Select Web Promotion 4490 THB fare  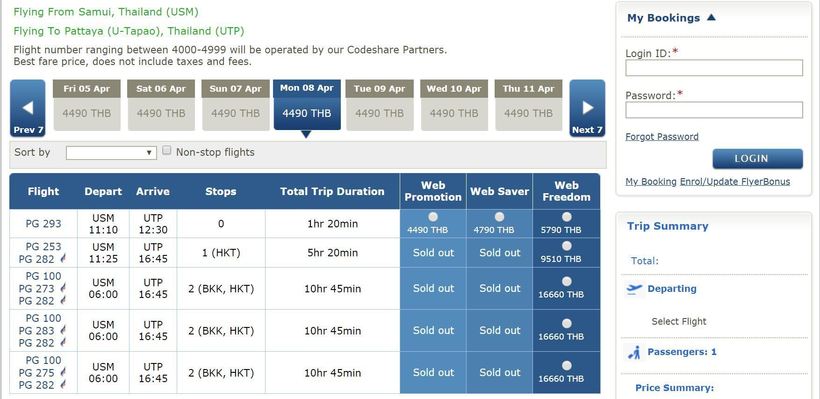[x=433, y=217]
